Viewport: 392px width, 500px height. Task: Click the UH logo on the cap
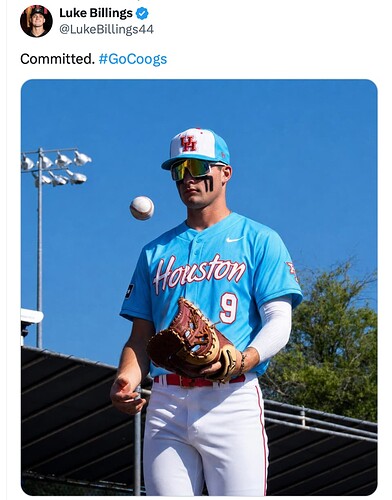point(189,143)
